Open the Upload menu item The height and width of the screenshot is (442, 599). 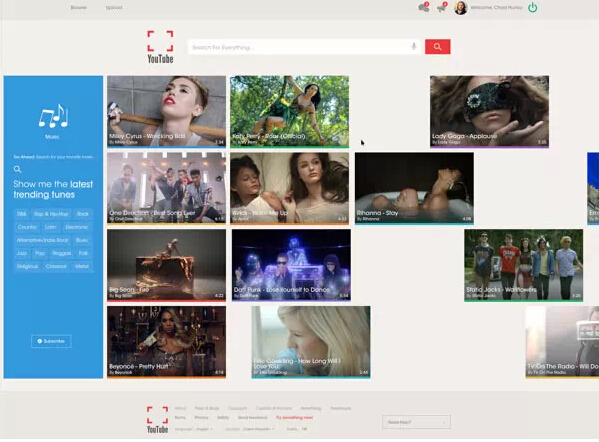114,8
